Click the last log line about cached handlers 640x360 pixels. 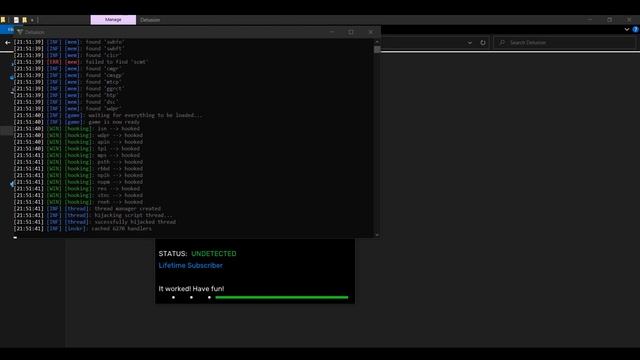[82, 229]
